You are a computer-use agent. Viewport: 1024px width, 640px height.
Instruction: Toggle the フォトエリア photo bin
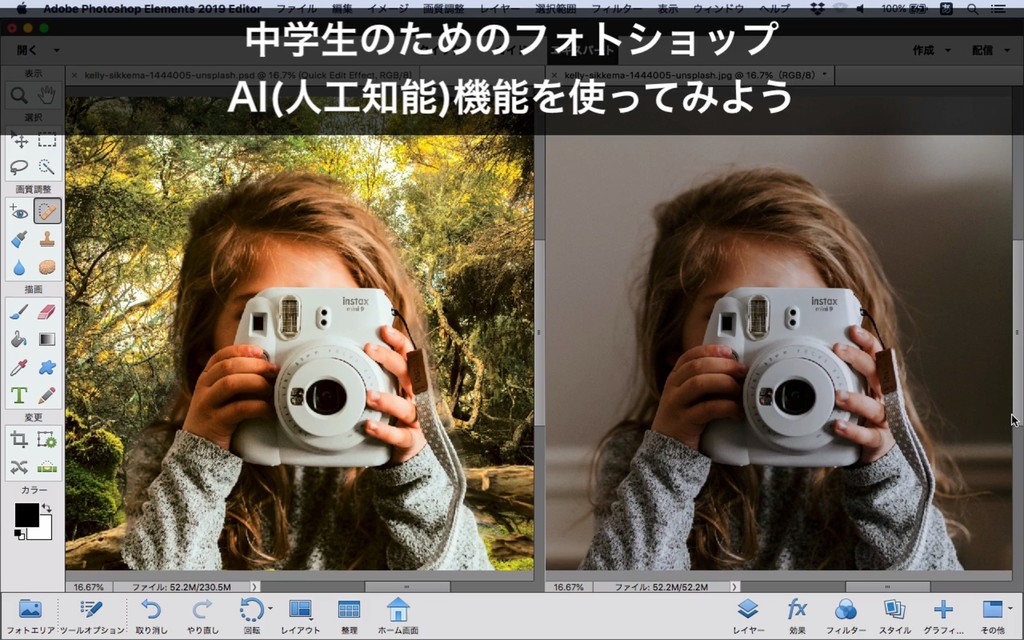click(x=30, y=617)
